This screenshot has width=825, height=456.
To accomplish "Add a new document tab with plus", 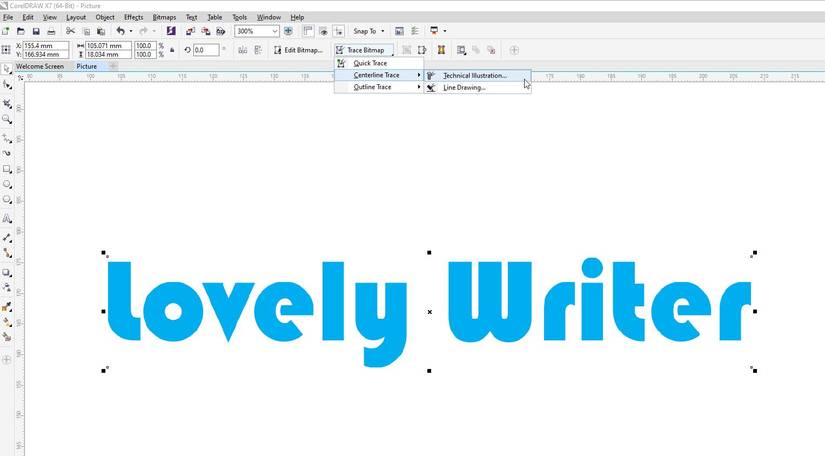I will 113,66.
